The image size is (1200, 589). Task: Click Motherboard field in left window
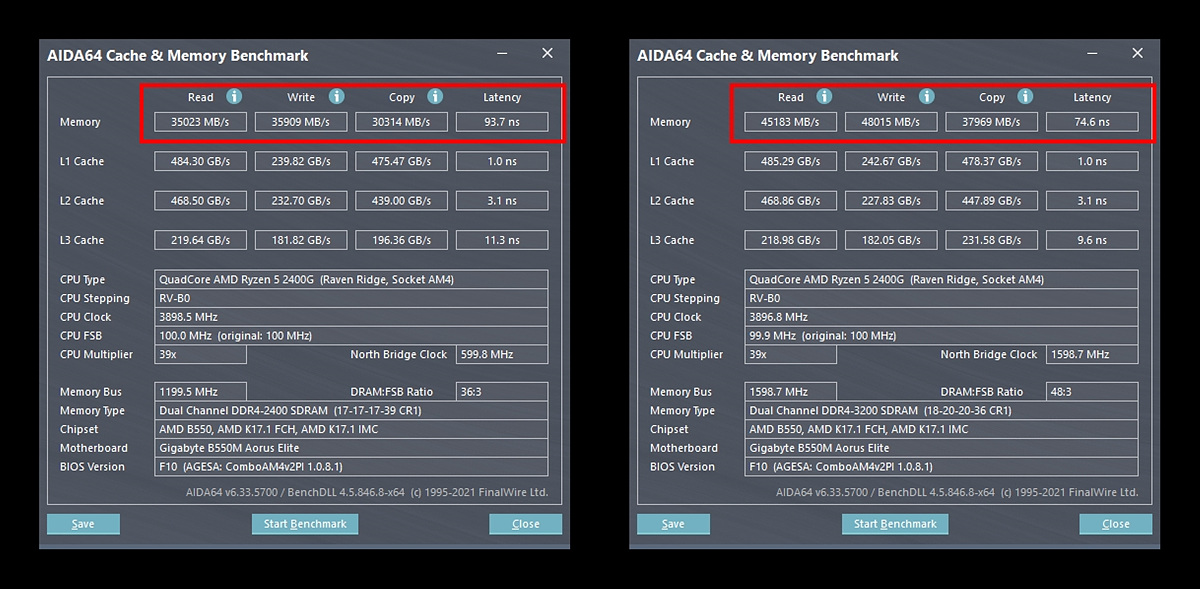[351, 448]
